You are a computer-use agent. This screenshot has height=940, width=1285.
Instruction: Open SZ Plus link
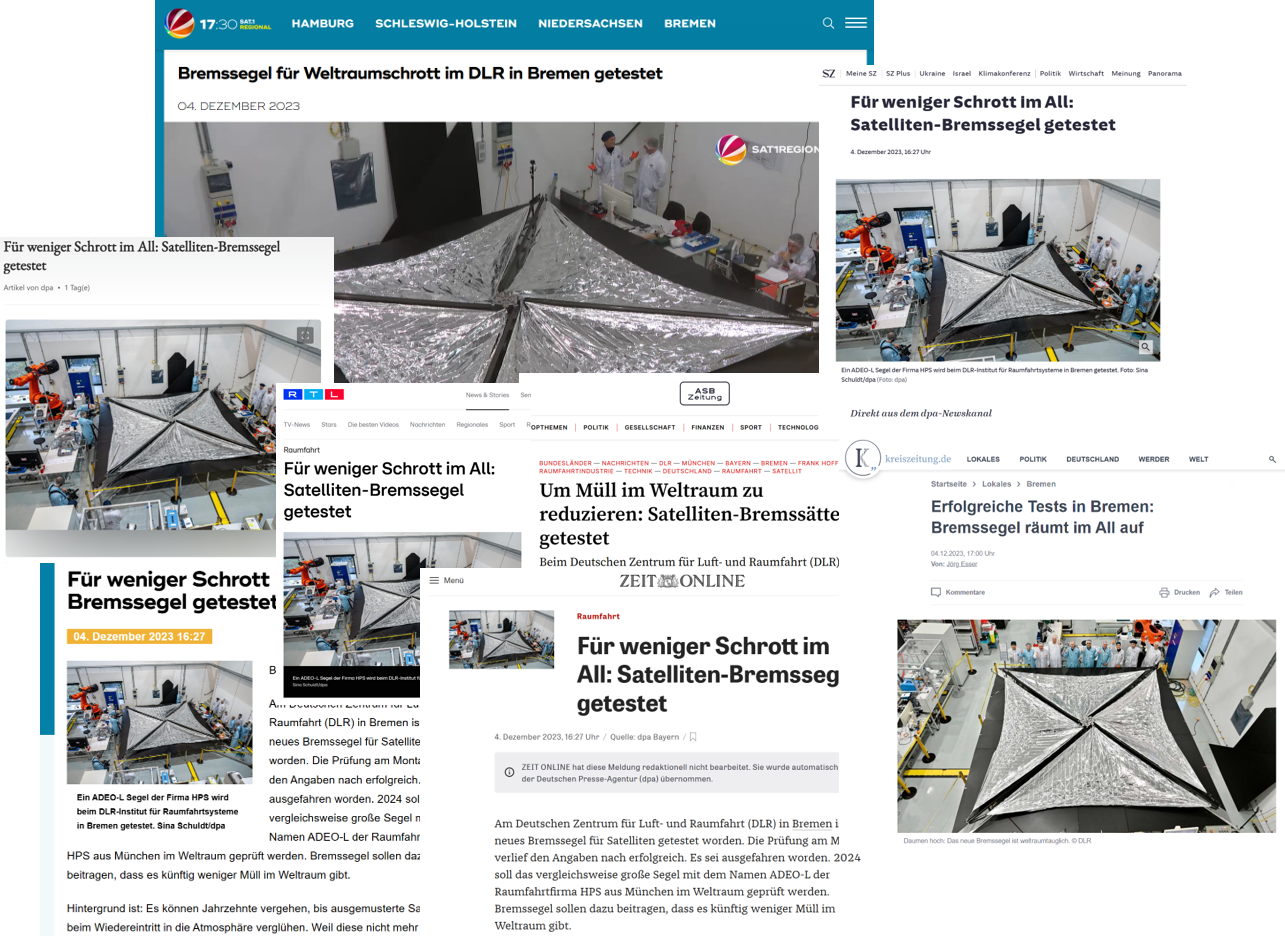pos(898,73)
